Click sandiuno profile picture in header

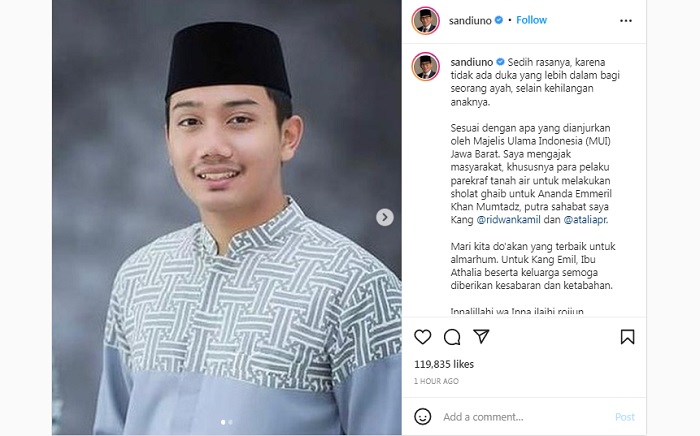[425, 21]
